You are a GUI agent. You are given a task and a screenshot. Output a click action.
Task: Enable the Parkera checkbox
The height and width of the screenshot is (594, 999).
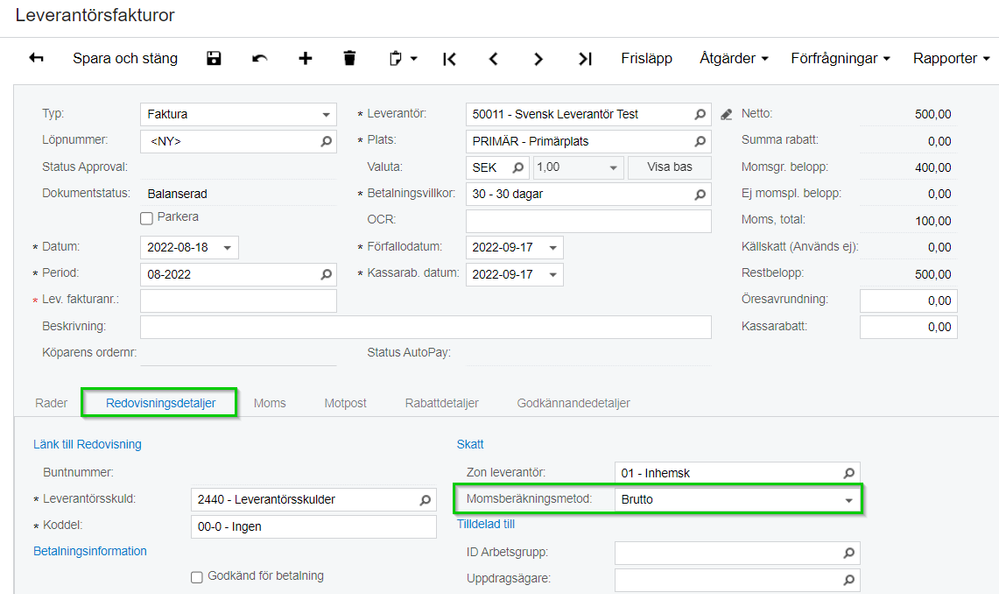(147, 218)
